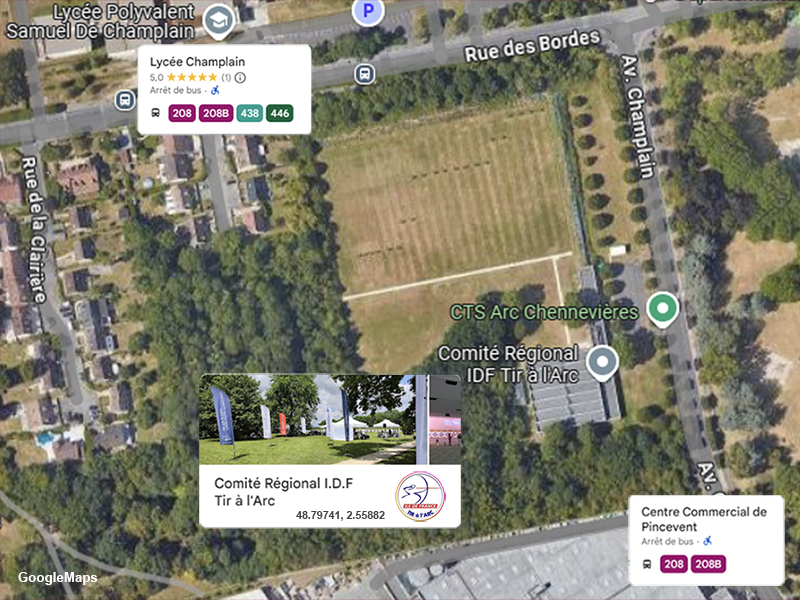Open the archery field photo thumbnail
800x600 pixels.
tap(307, 419)
